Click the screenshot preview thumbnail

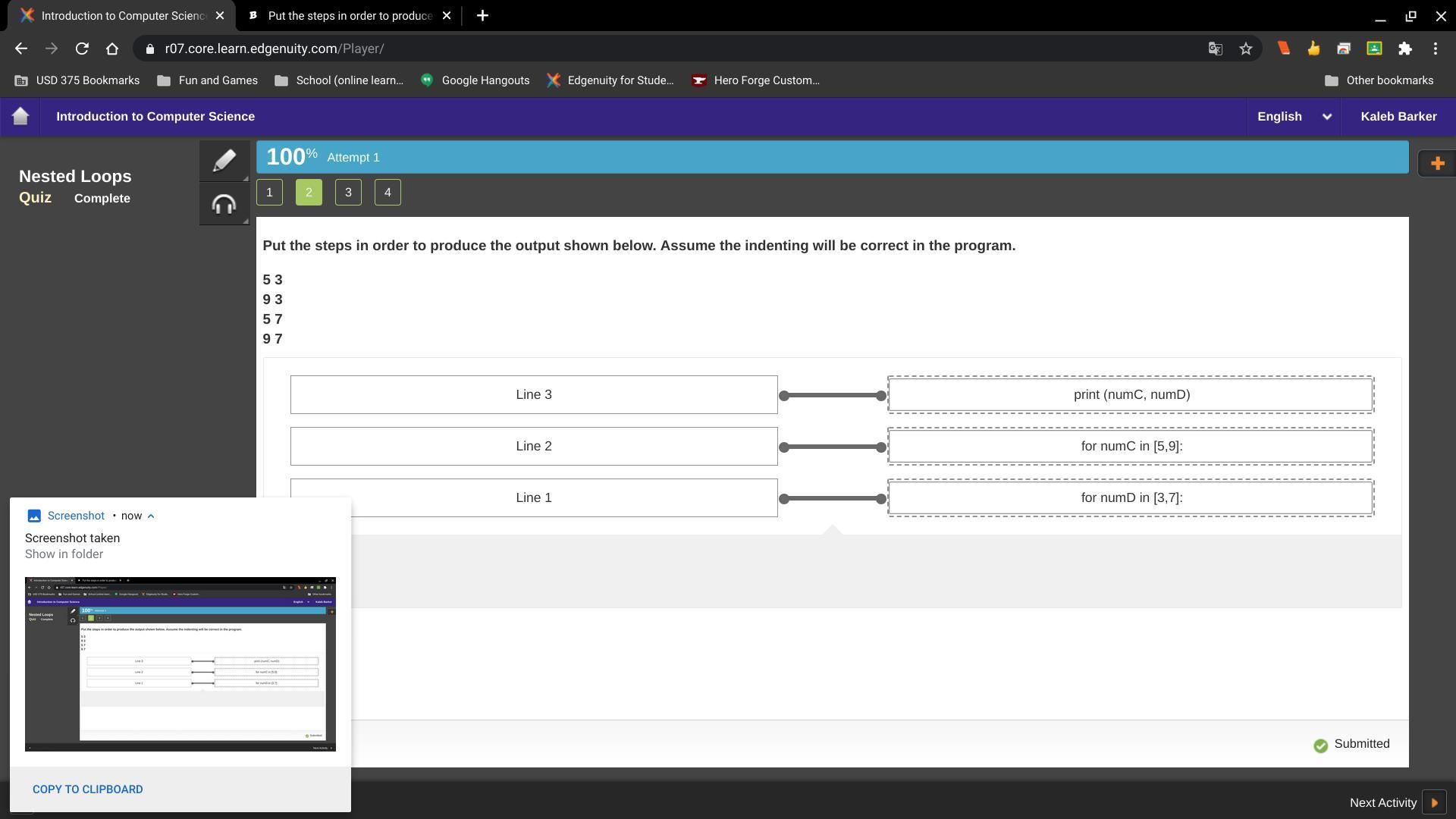180,664
